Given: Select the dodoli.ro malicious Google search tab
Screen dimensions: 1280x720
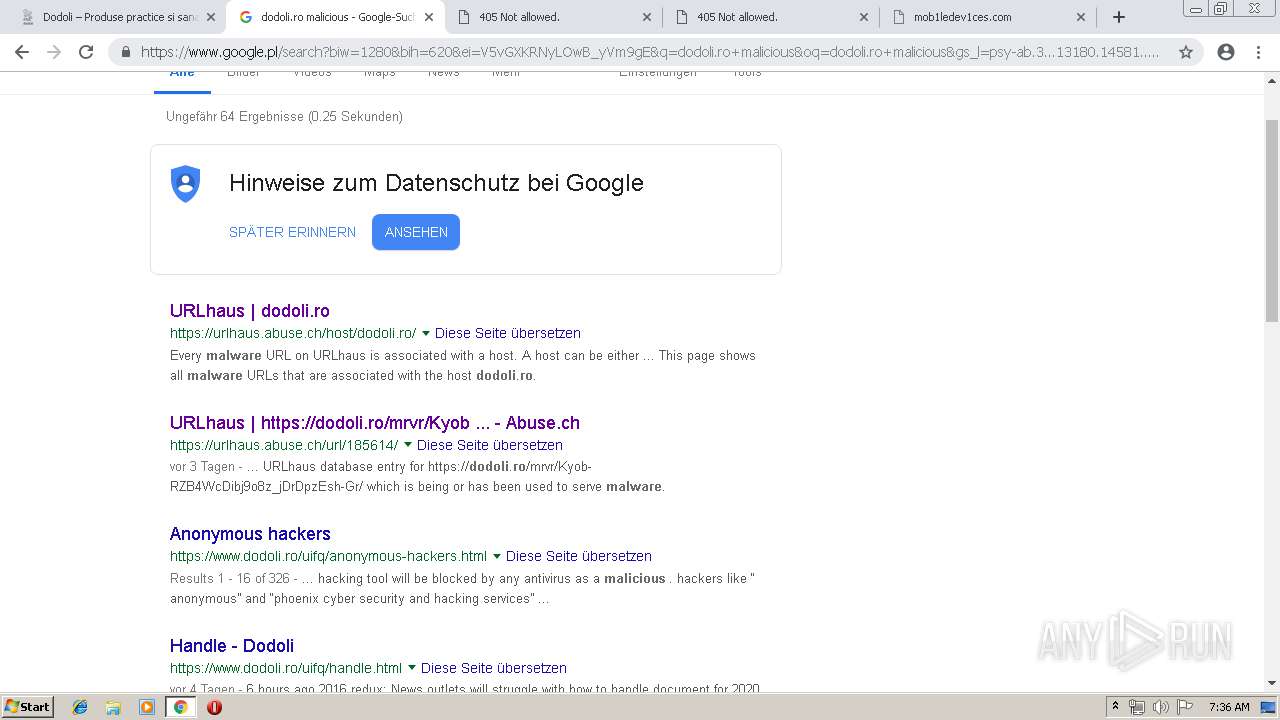Looking at the screenshot, I should click(335, 17).
